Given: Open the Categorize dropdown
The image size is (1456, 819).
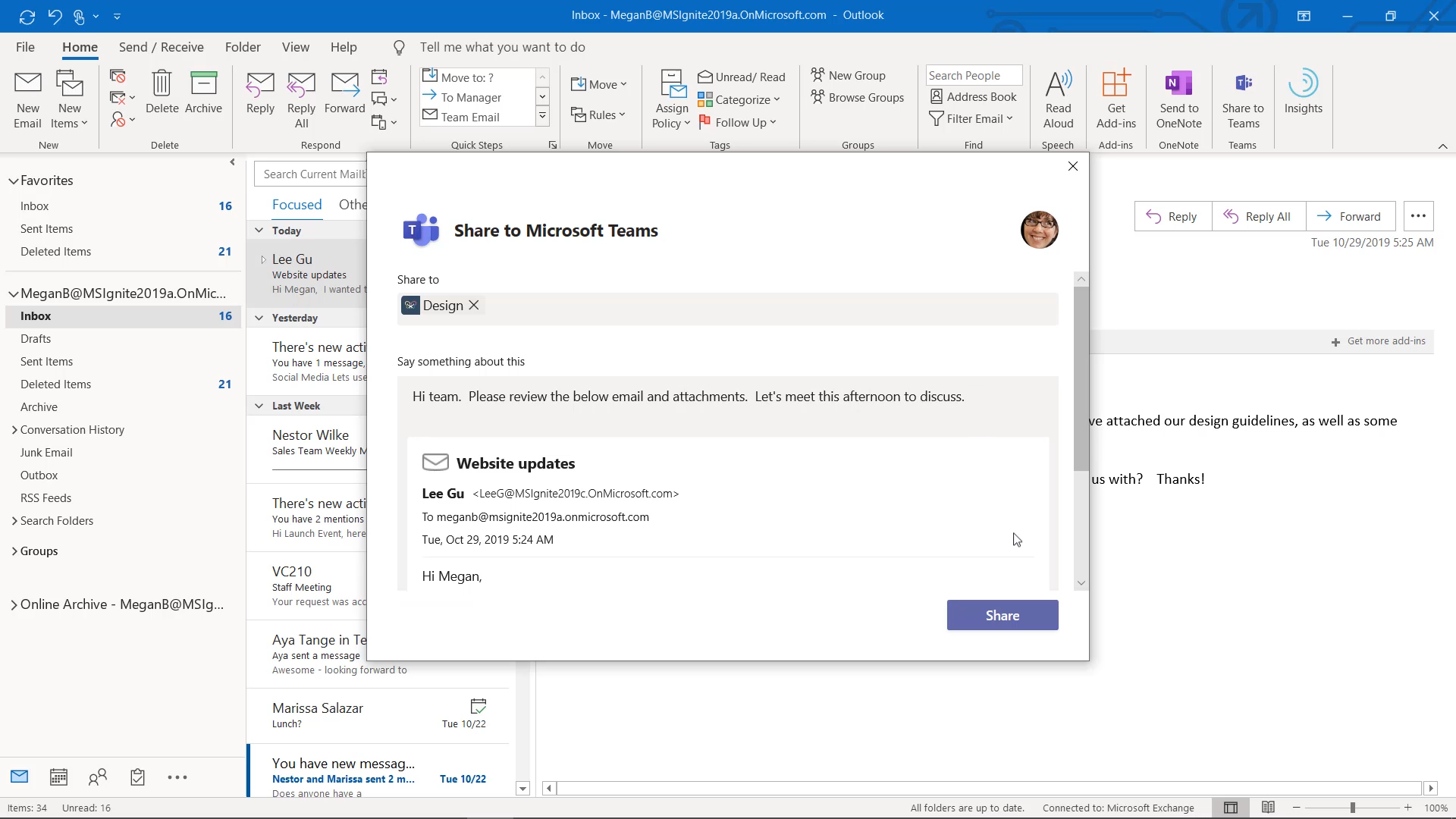Looking at the screenshot, I should [739, 99].
